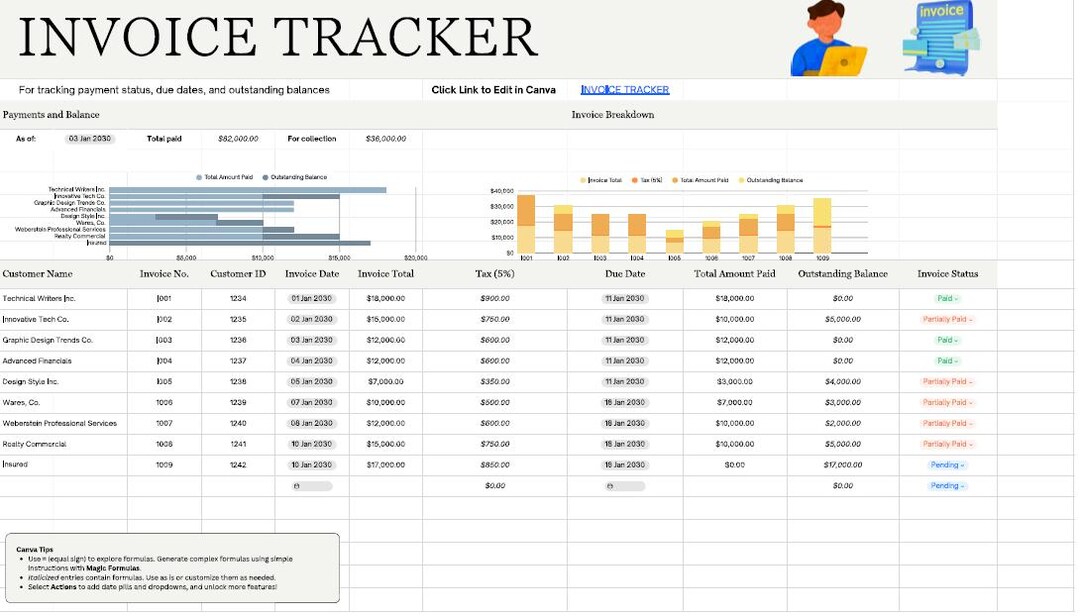Click the blue invoice document illustration
Image resolution: width=1080 pixels, height=616 pixels.
(x=942, y=38)
